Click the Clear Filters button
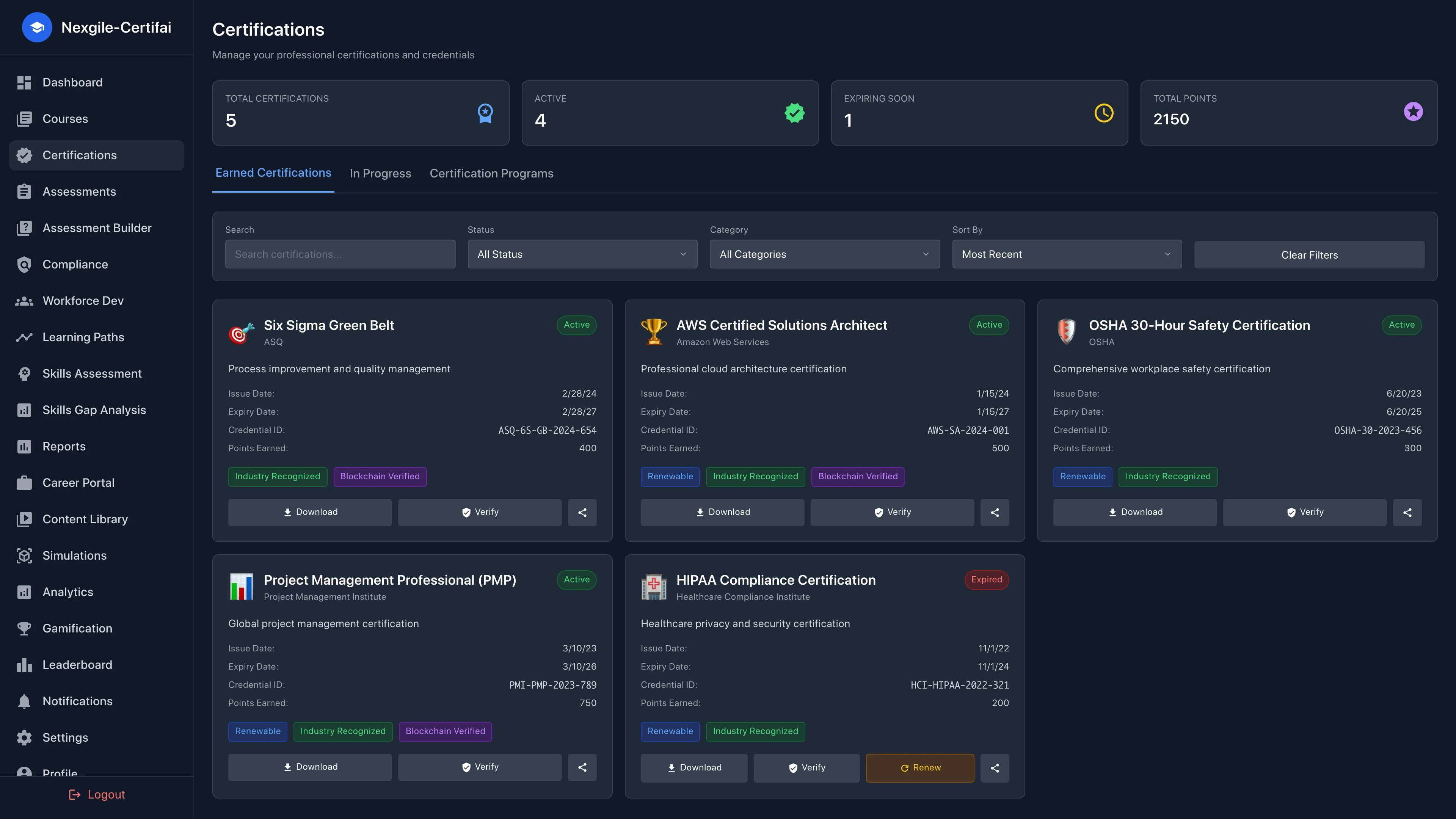 click(x=1309, y=254)
